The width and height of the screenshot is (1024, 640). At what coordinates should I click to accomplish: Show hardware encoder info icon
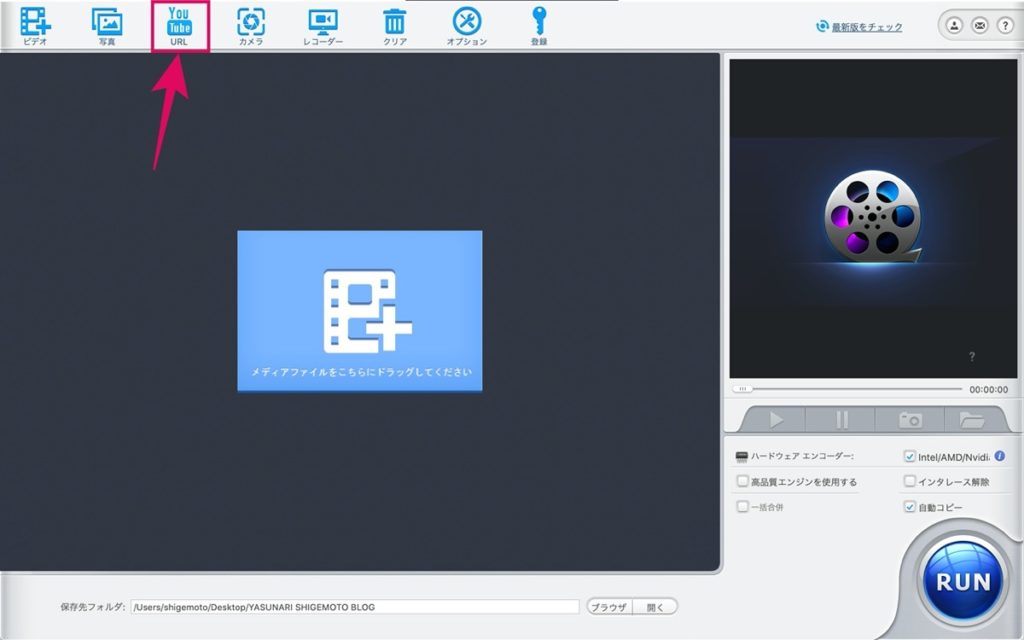tap(1000, 456)
